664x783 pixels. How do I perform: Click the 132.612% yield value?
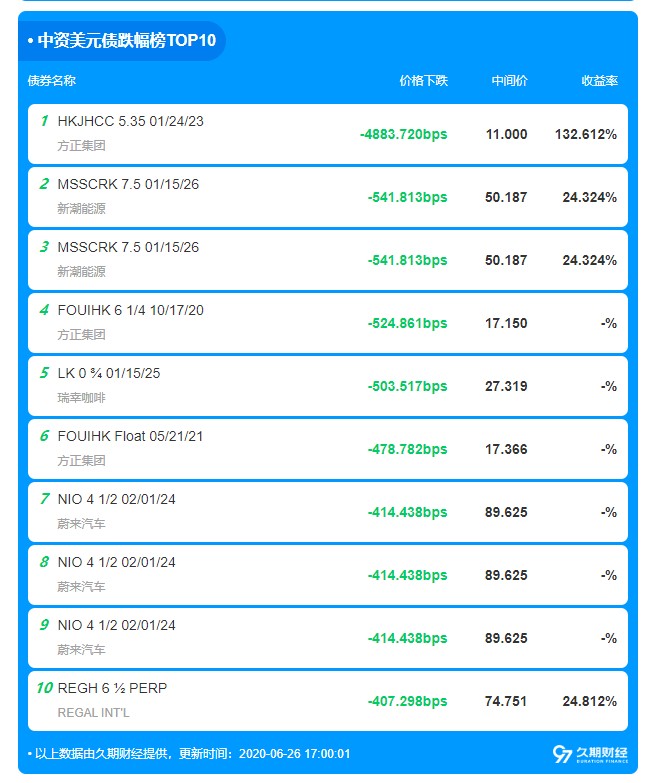pyautogui.click(x=586, y=134)
